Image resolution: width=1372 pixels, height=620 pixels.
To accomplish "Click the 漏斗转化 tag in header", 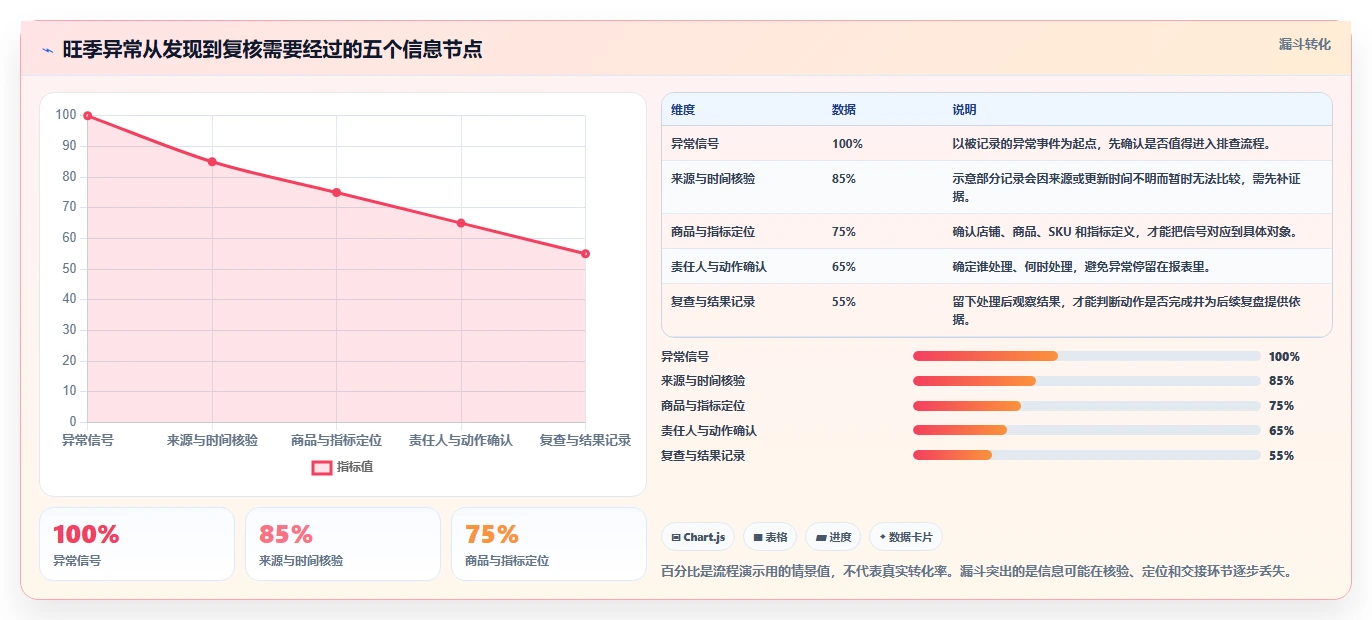I will [x=1305, y=44].
